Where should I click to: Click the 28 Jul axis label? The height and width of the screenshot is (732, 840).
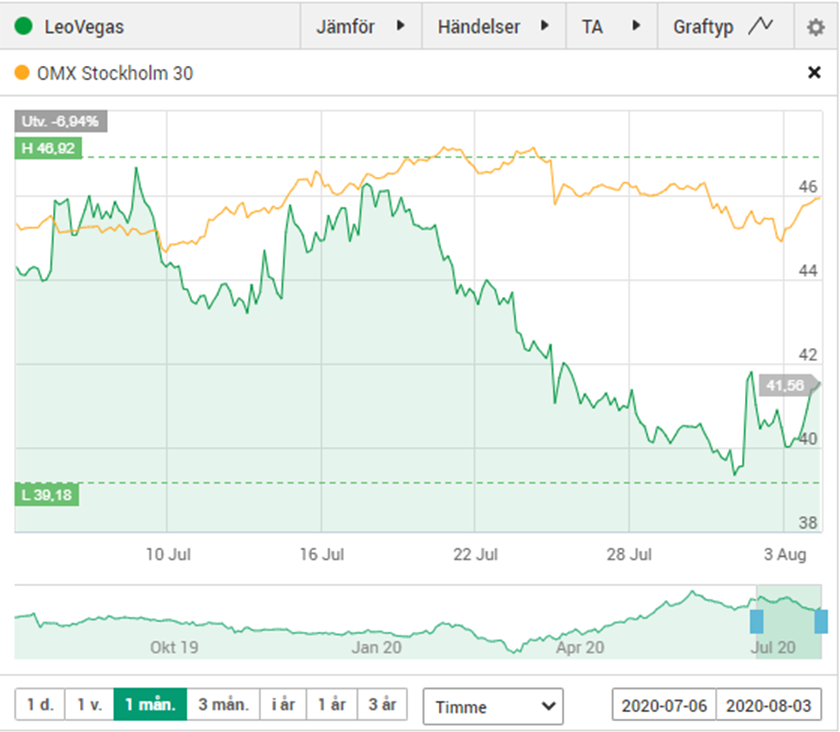click(629, 554)
